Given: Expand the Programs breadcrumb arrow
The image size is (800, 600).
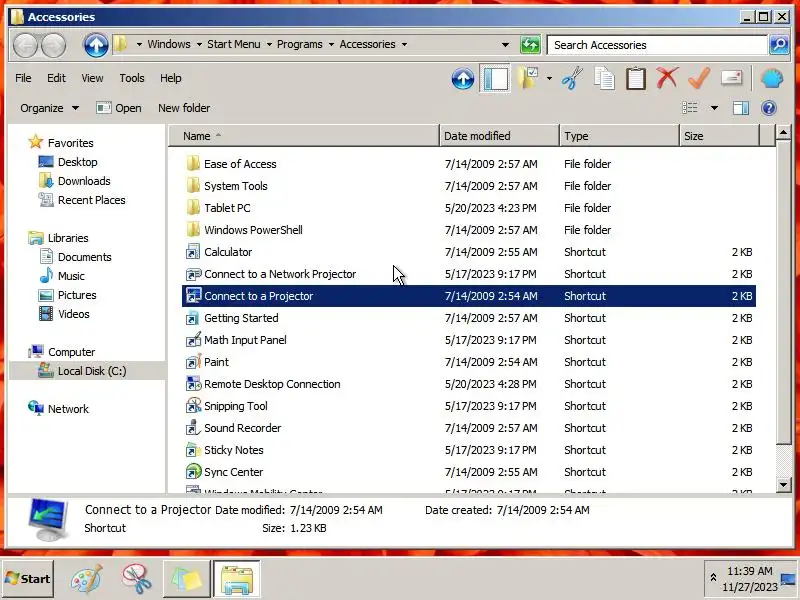Looking at the screenshot, I should point(331,45).
